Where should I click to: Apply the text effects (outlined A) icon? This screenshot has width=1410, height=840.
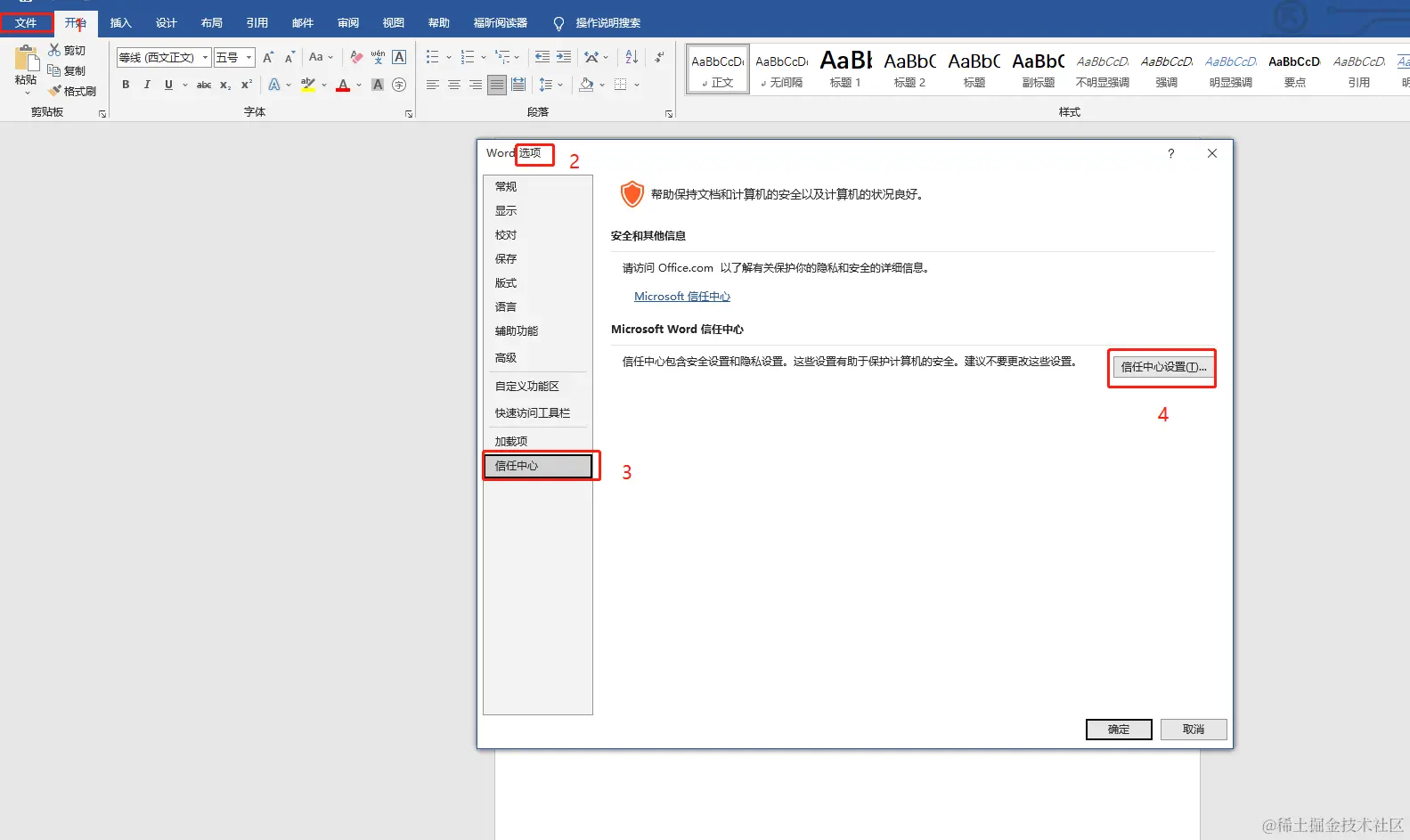tap(274, 85)
